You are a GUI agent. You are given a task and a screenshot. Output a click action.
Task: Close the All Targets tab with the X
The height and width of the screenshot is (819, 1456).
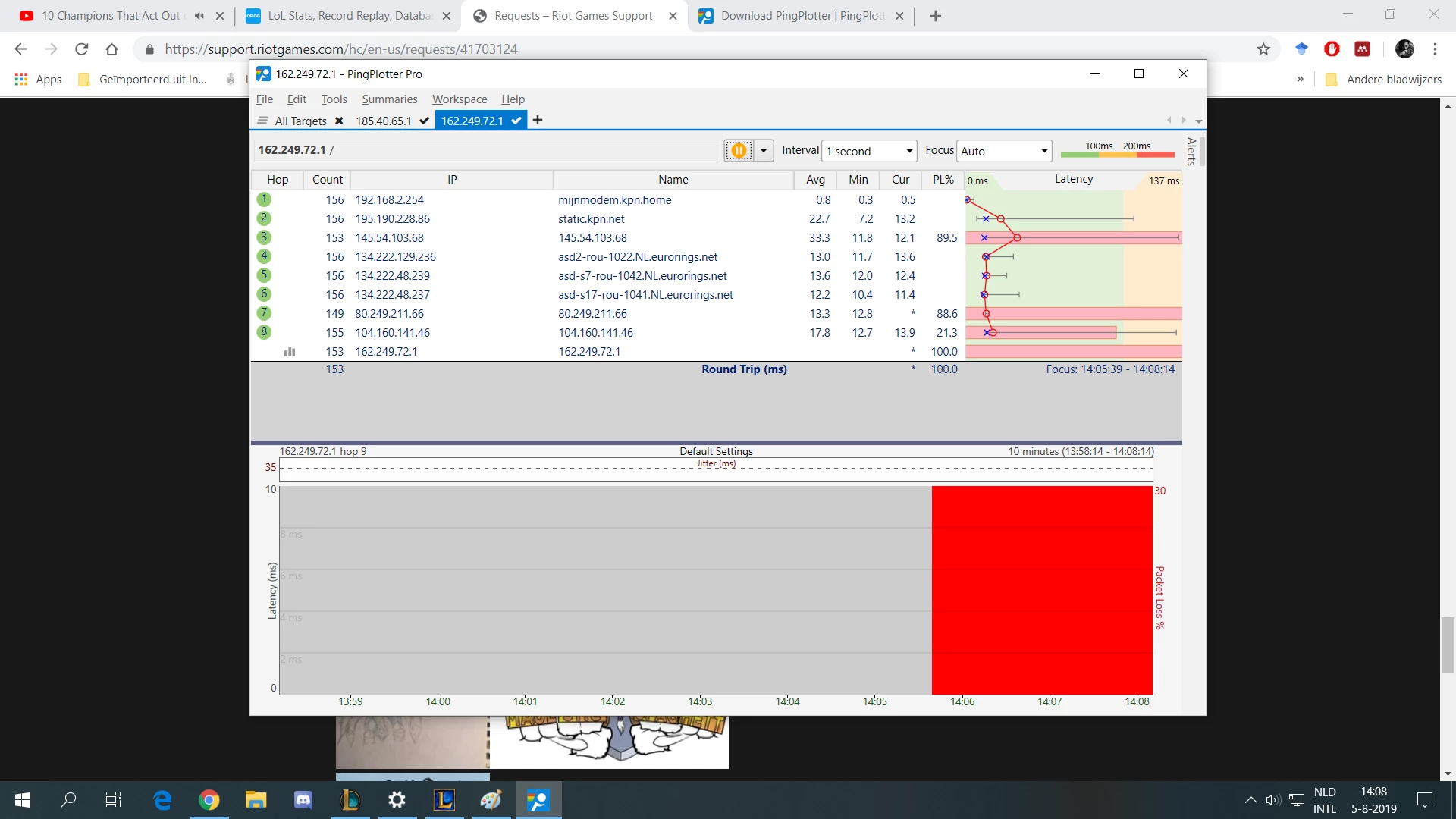339,121
